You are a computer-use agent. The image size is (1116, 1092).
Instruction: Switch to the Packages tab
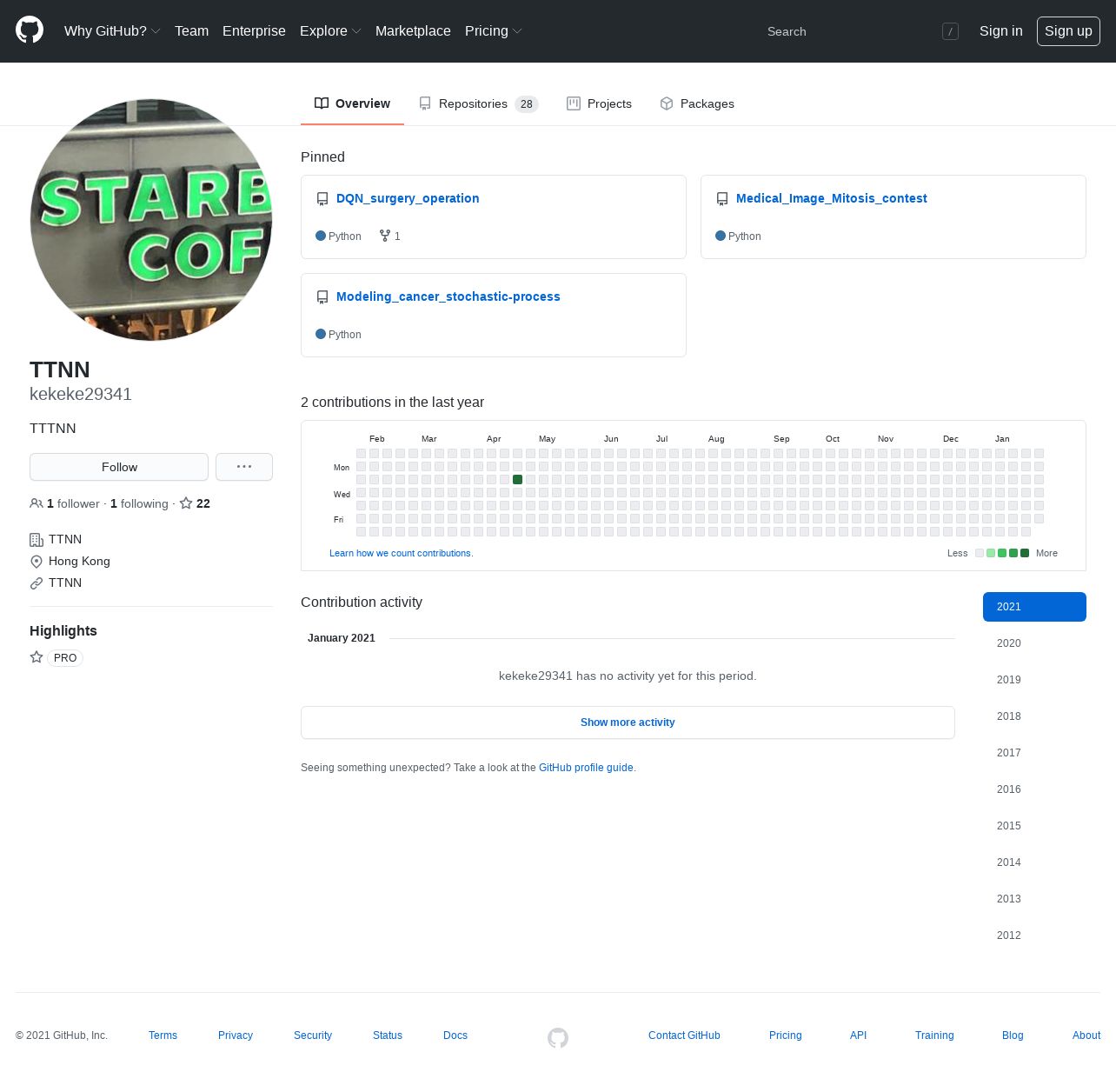697,103
